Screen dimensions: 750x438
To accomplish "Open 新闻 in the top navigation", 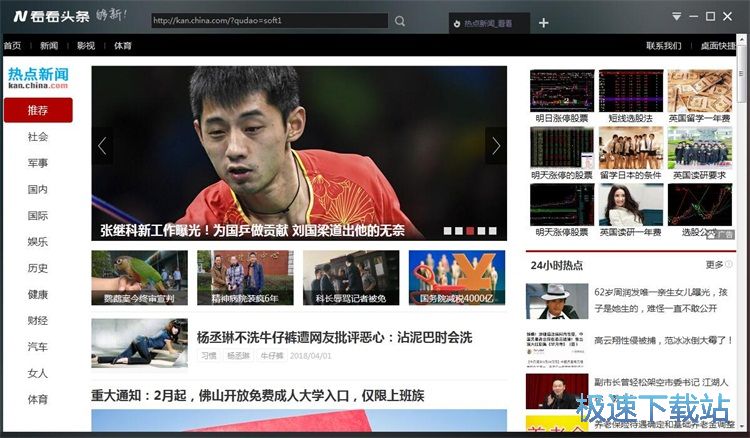I will click(49, 45).
